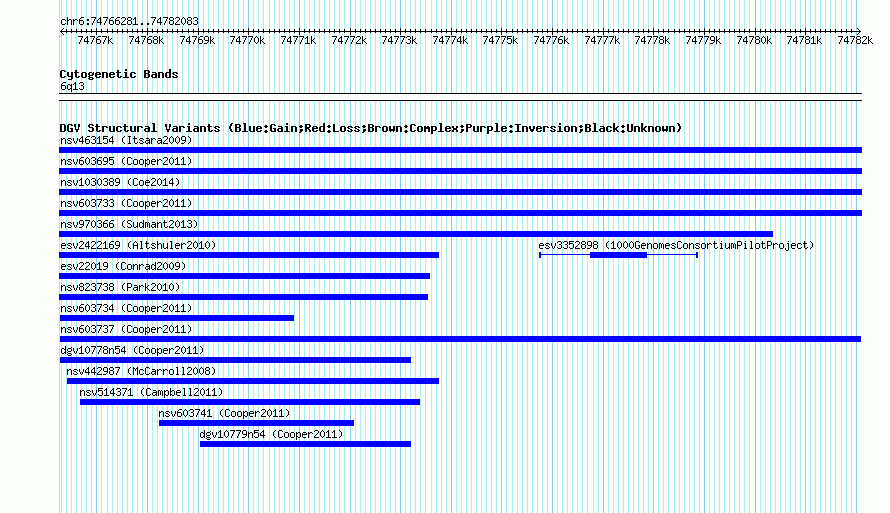Image resolution: width=890 pixels, height=513 pixels.
Task: Click the nsv823738 blue variant bar
Action: (x=244, y=297)
